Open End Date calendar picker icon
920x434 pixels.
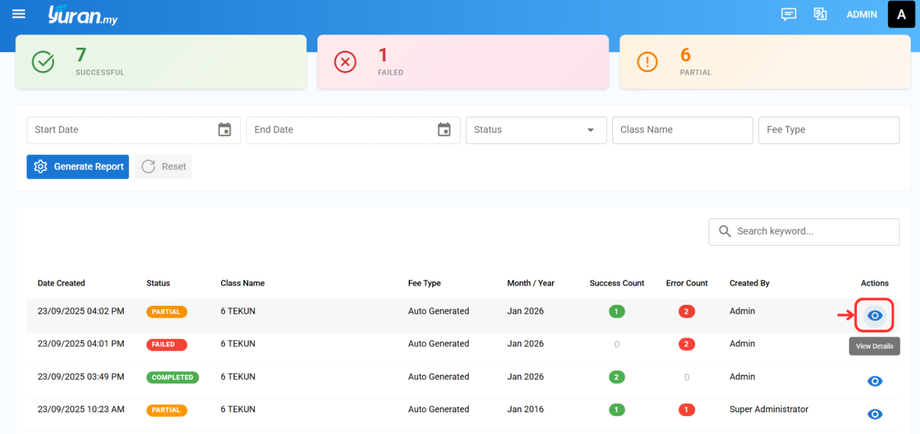(x=444, y=130)
